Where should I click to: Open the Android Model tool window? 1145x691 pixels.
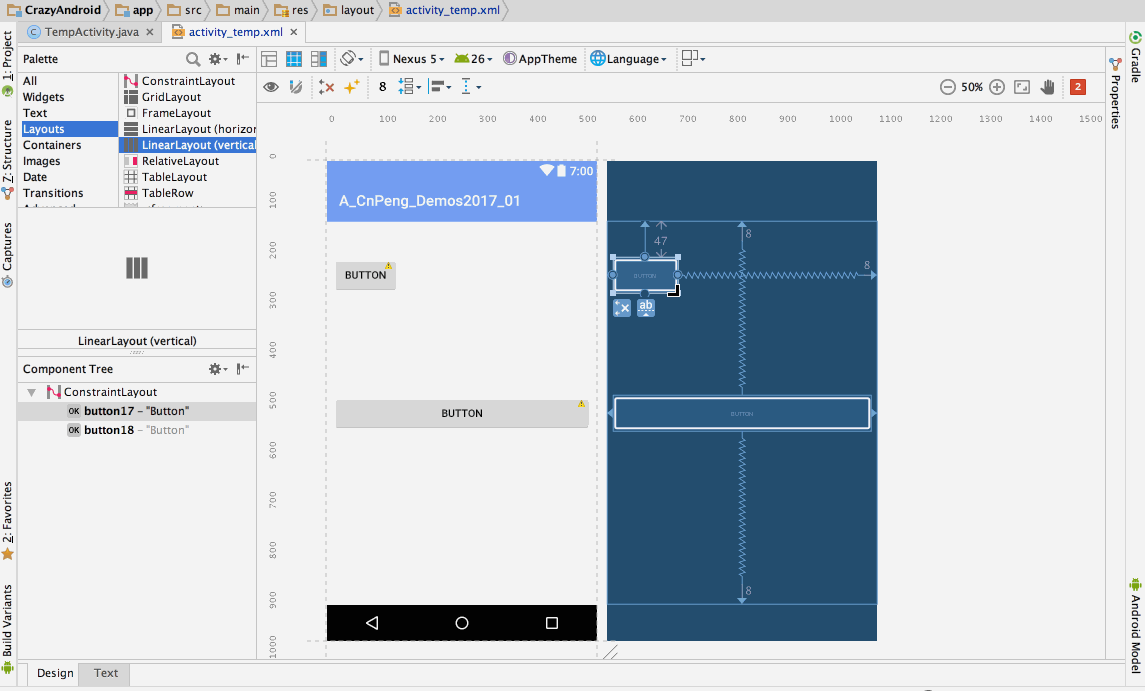click(x=1136, y=625)
